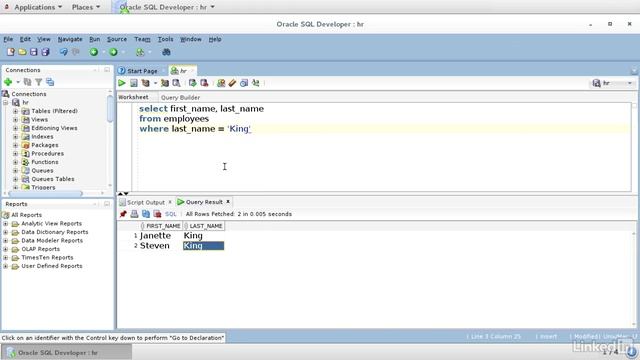Open the SQL Worksheet icon in main toolbar

[140, 52]
